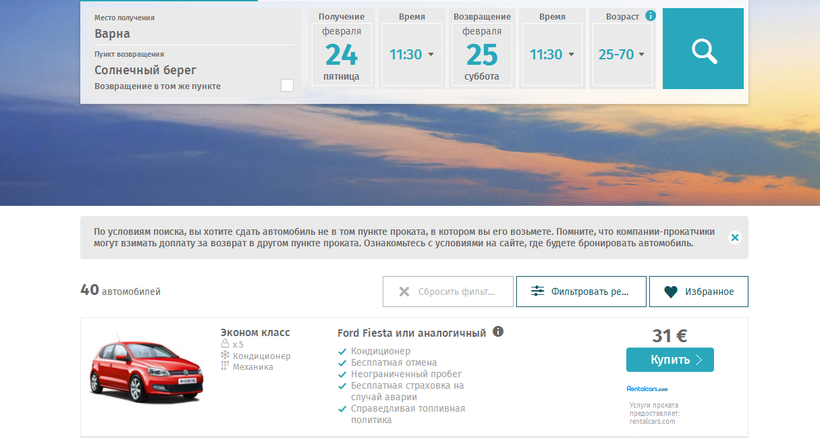820x438 pixels.
Task: Open the pickup time 11:30 dropdown
Action: [411, 55]
